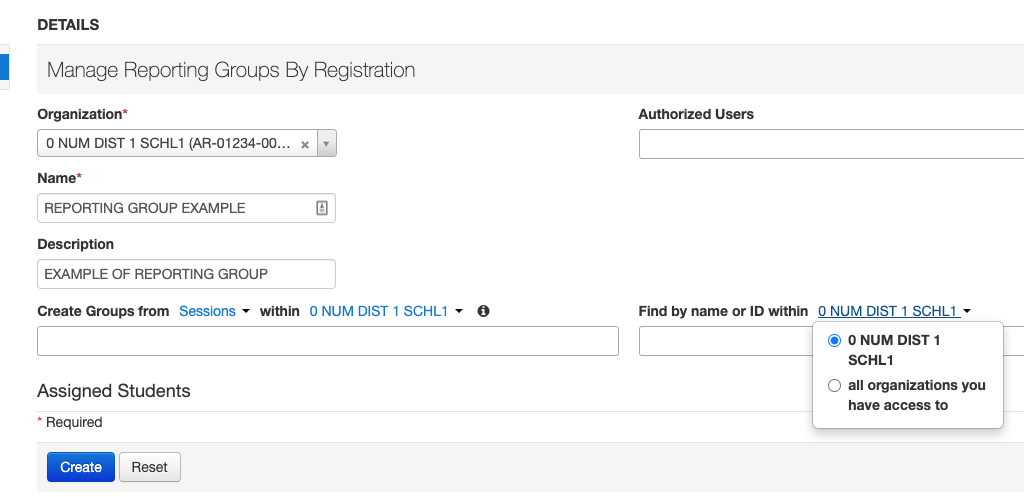This screenshot has height=497, width=1024.
Task: Toggle the Find by name within organization dropdown
Action: pyautogui.click(x=894, y=311)
